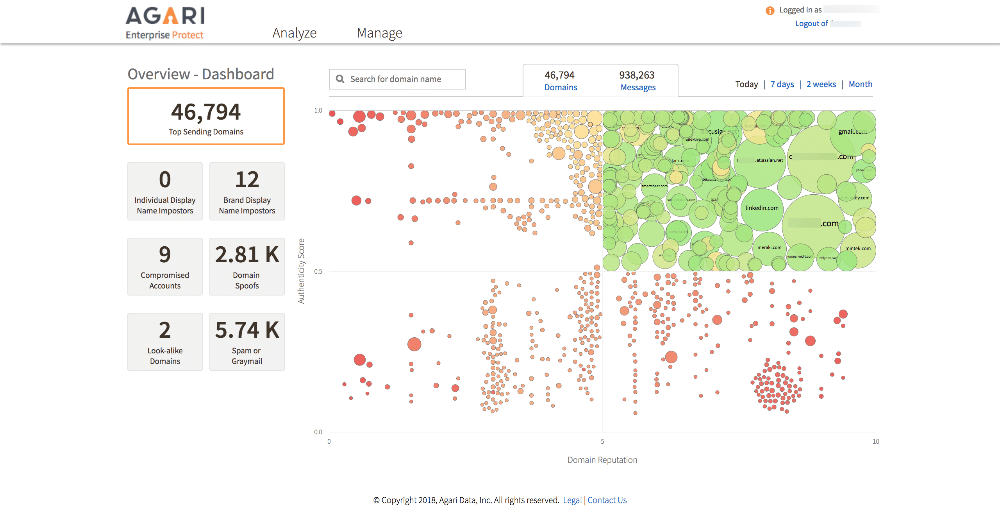Screen dimensions: 1000x525
Task: Focus the Search for domain name field
Action: click(397, 79)
